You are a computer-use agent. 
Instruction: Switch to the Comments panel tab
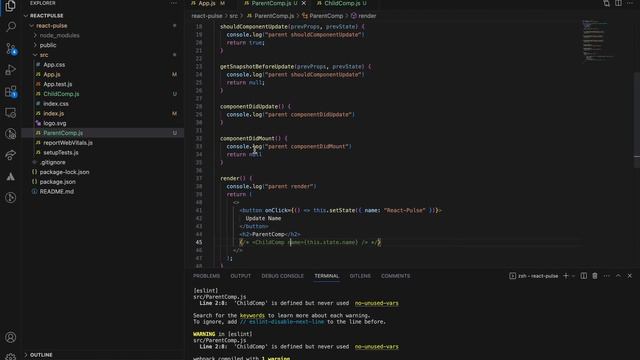point(396,276)
